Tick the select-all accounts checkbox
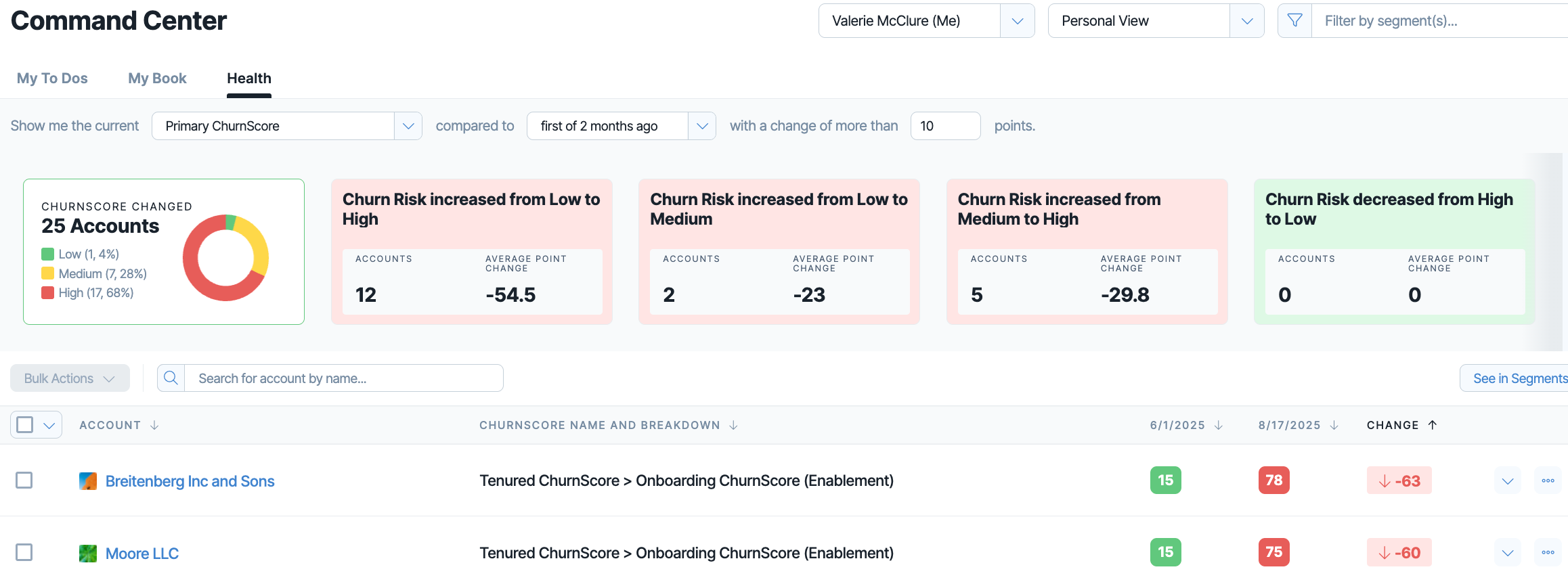 click(25, 424)
